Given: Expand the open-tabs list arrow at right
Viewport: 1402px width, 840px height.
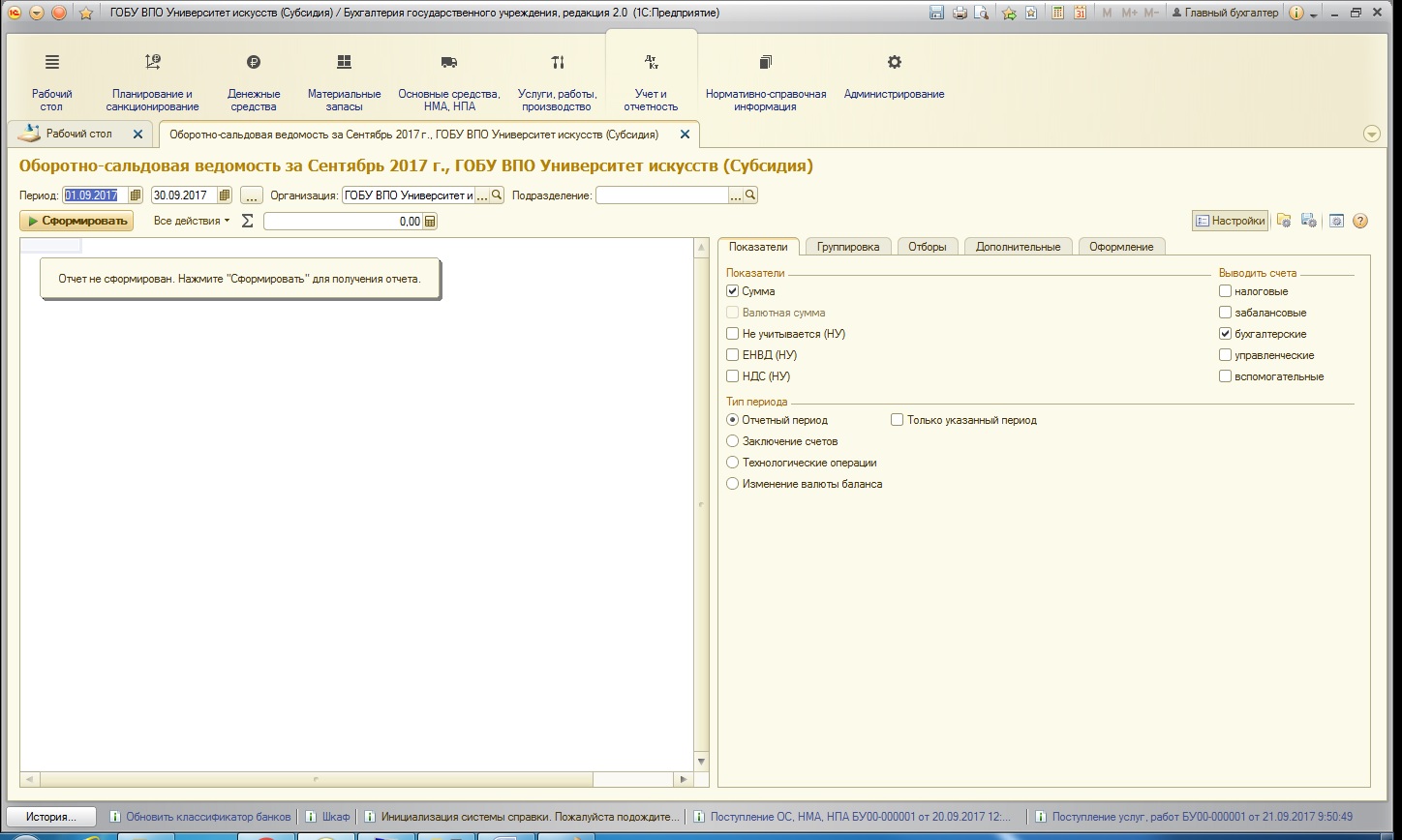Looking at the screenshot, I should (x=1371, y=135).
